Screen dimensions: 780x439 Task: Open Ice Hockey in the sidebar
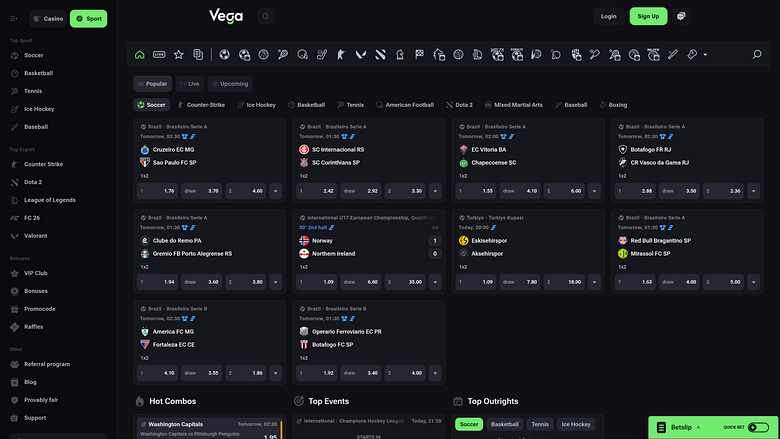pos(39,109)
